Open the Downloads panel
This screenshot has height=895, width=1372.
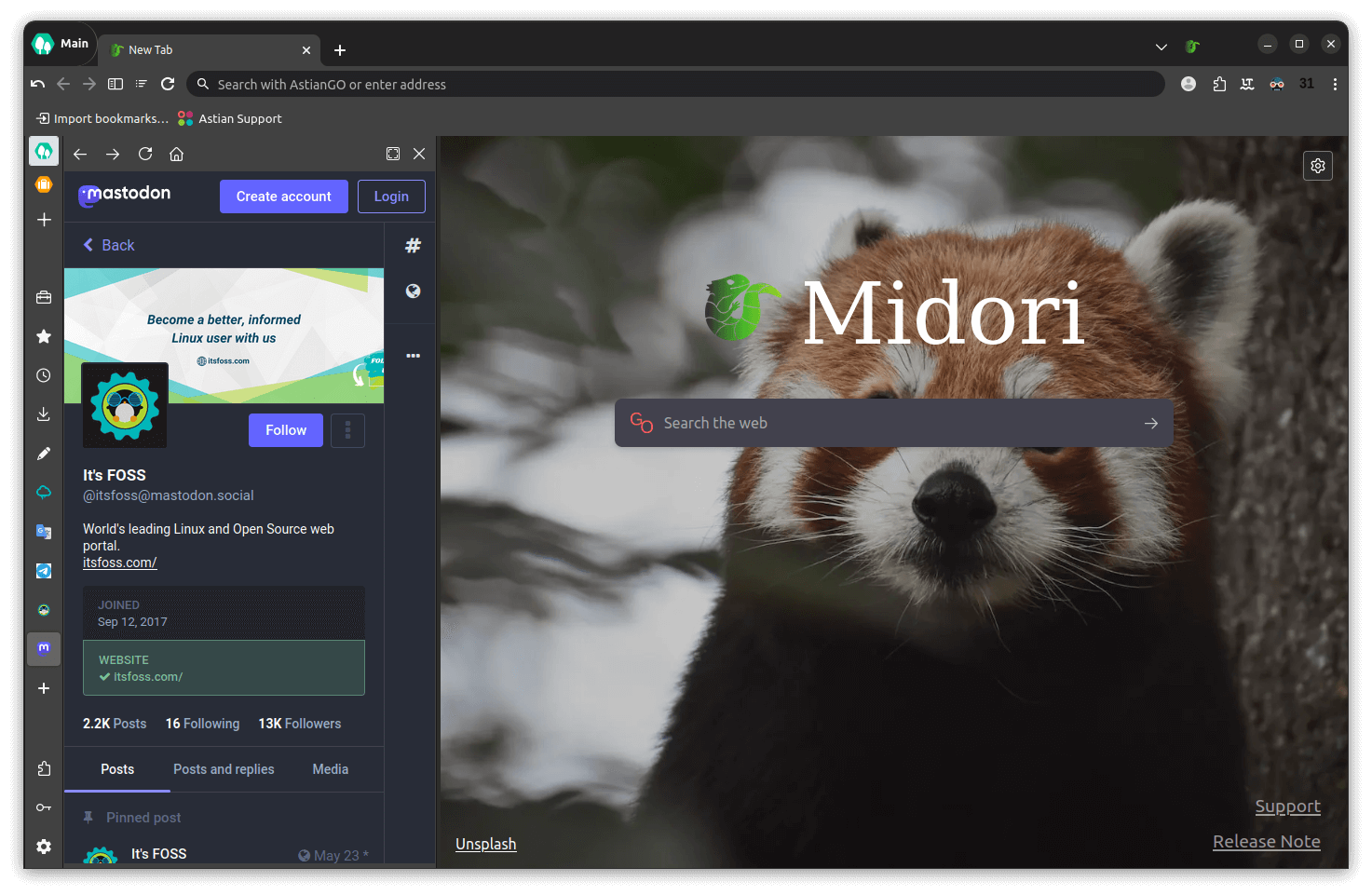click(x=43, y=414)
